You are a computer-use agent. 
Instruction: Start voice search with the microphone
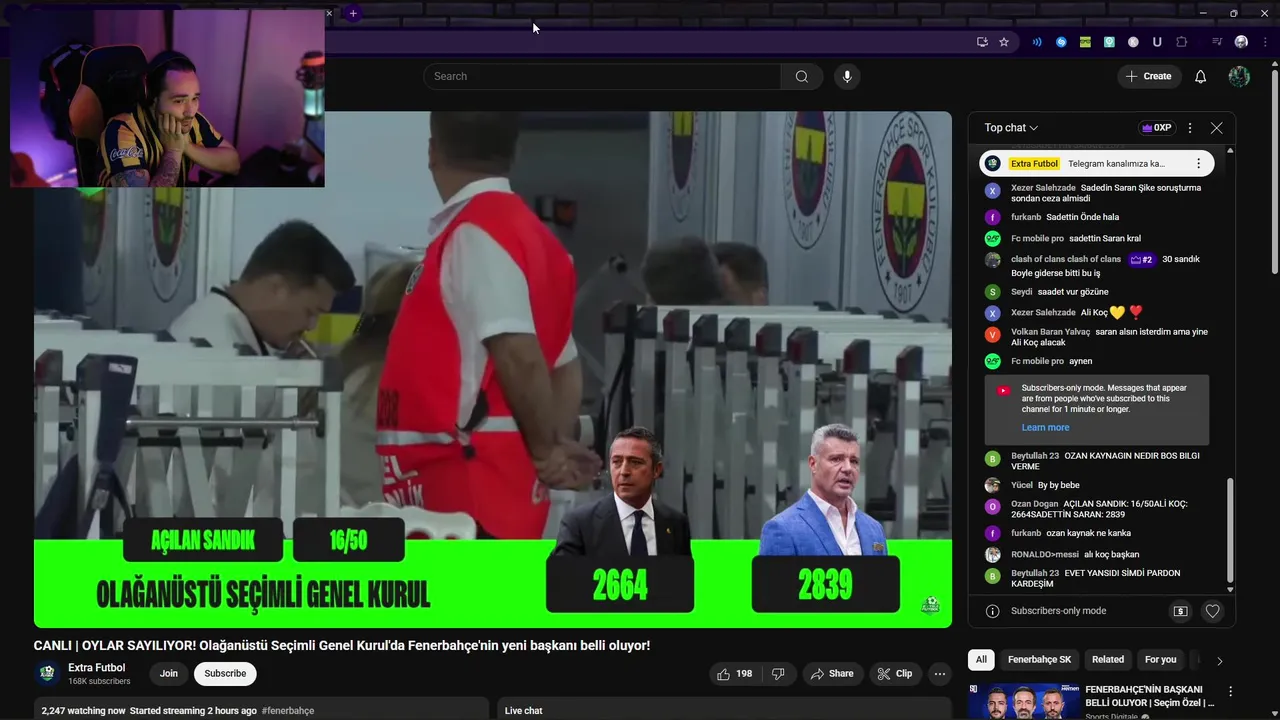coord(847,77)
